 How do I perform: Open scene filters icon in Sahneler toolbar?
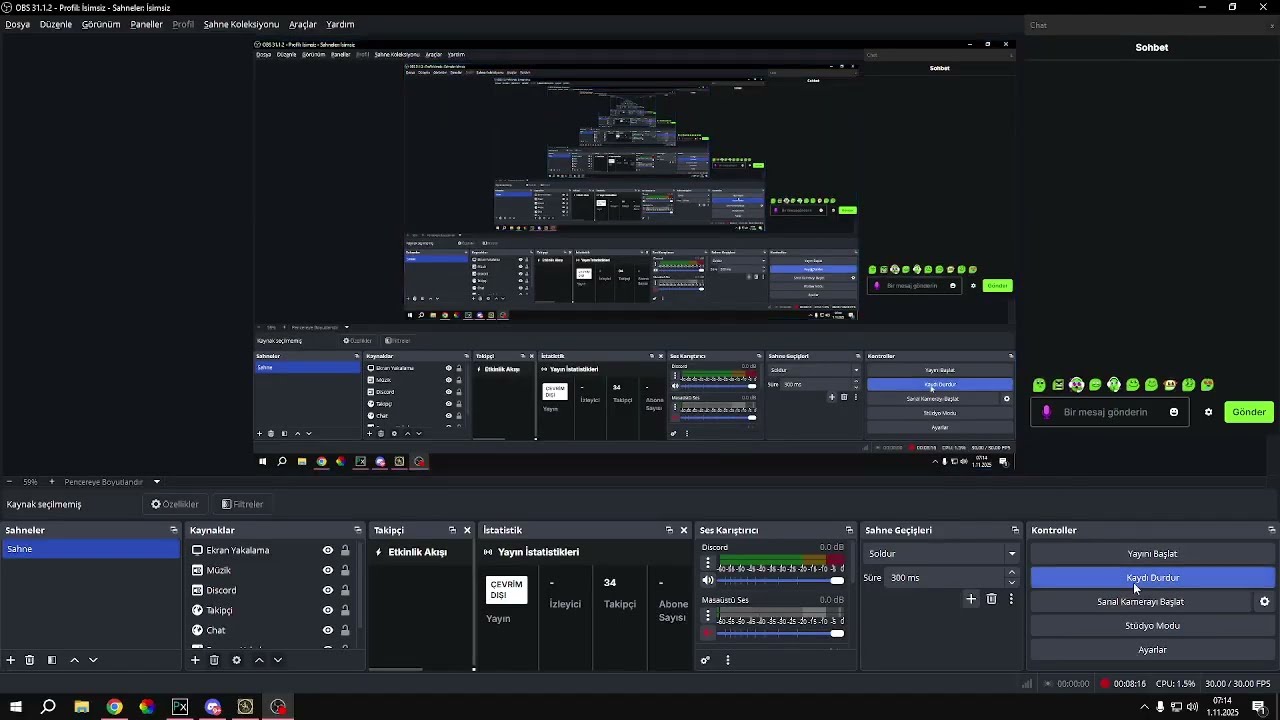click(x=52, y=660)
